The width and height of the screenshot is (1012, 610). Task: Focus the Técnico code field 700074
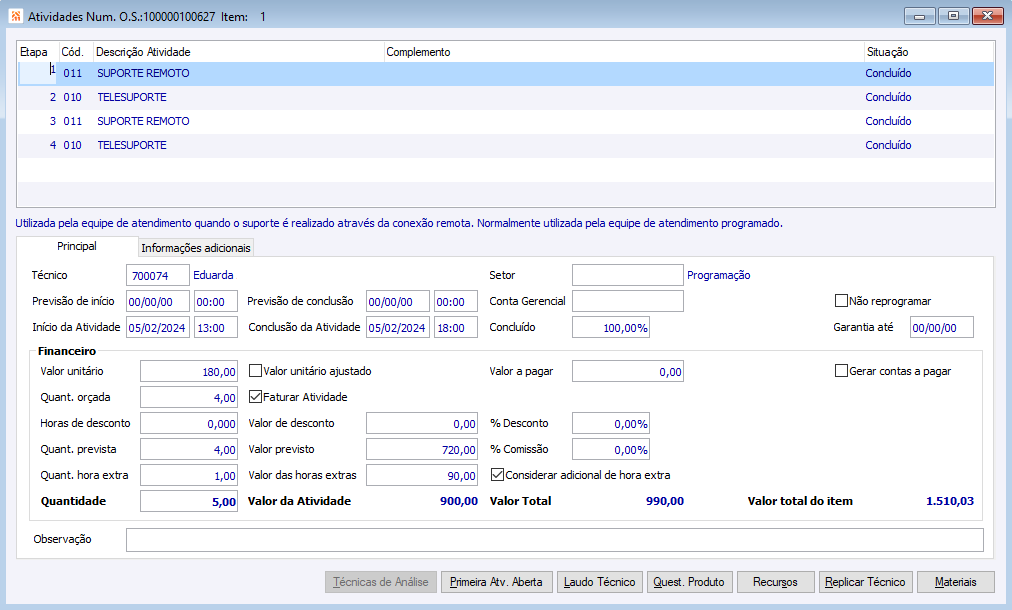(157, 275)
